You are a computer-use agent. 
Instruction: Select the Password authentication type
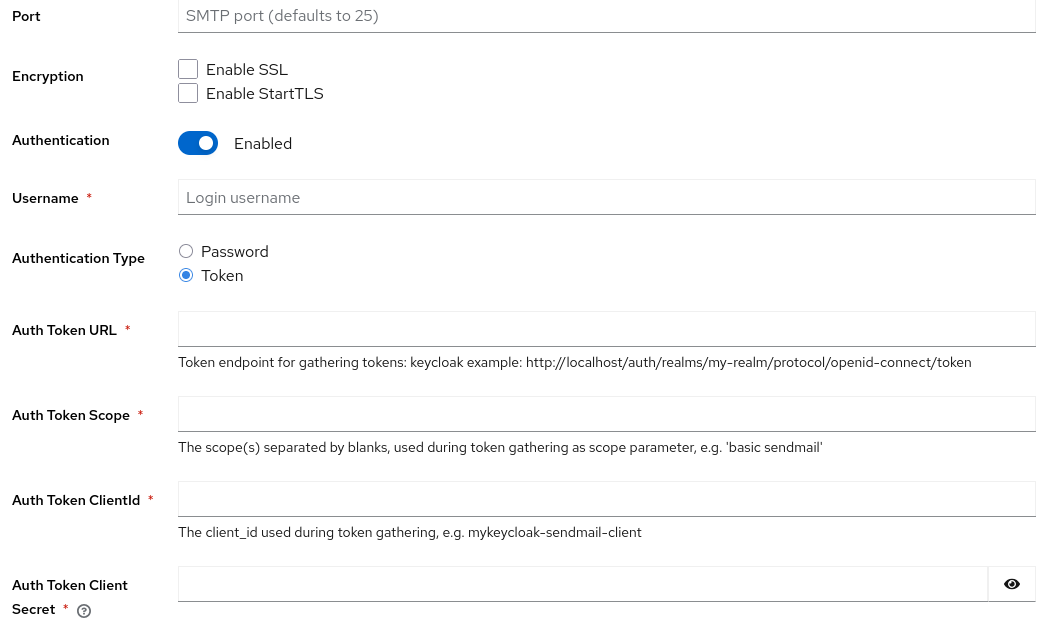[x=186, y=251]
